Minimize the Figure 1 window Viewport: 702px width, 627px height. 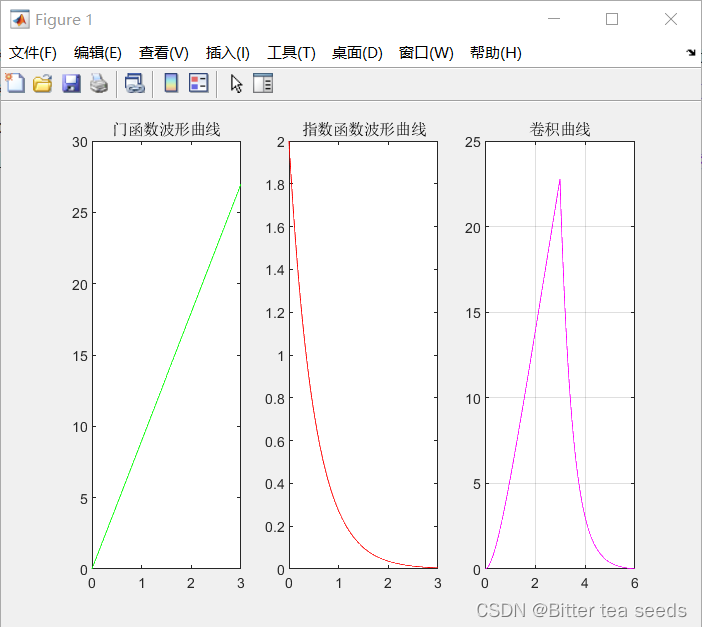(x=554, y=19)
